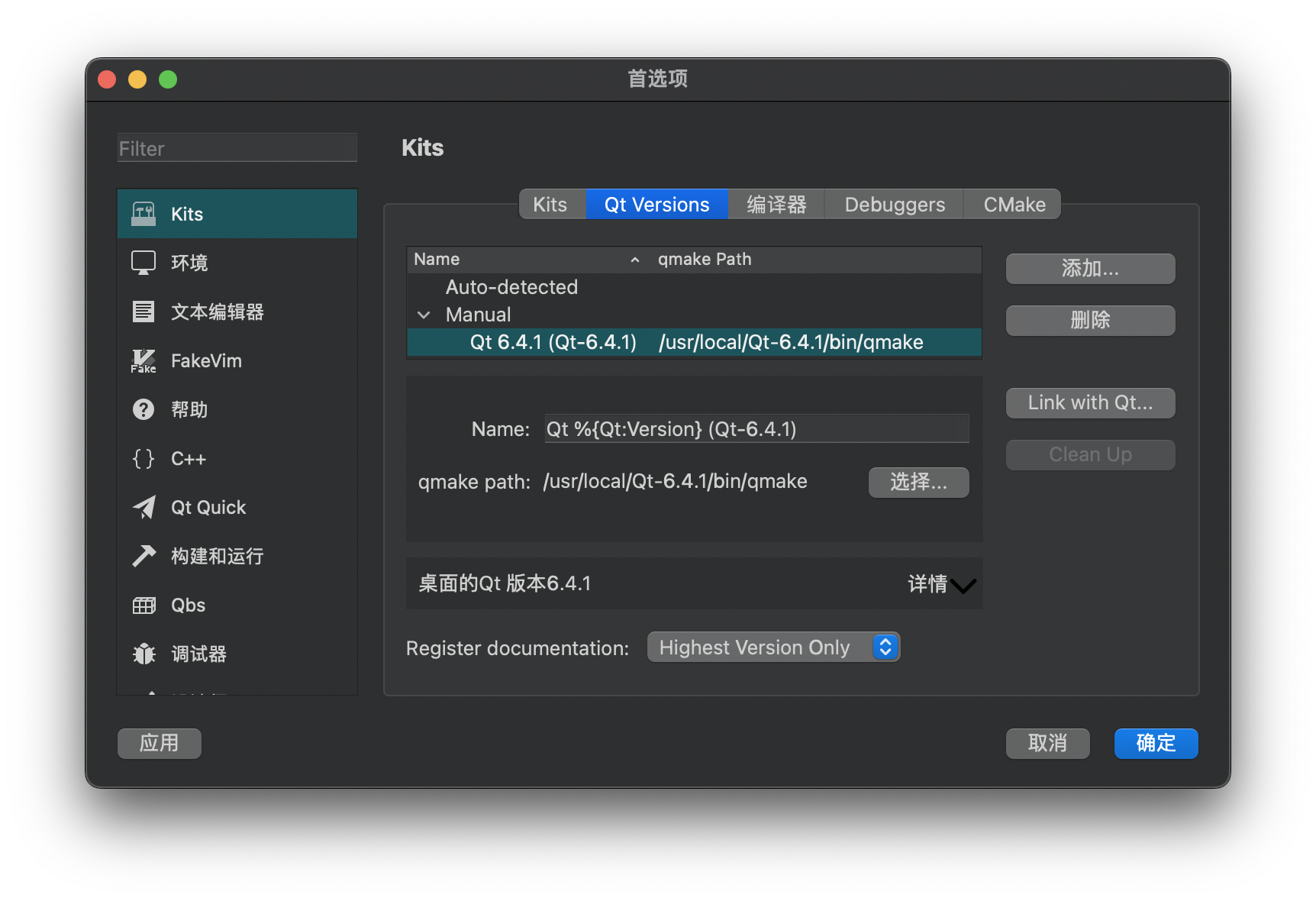Select the Qt Versions tab
Viewport: 1316px width, 901px height.
(656, 205)
